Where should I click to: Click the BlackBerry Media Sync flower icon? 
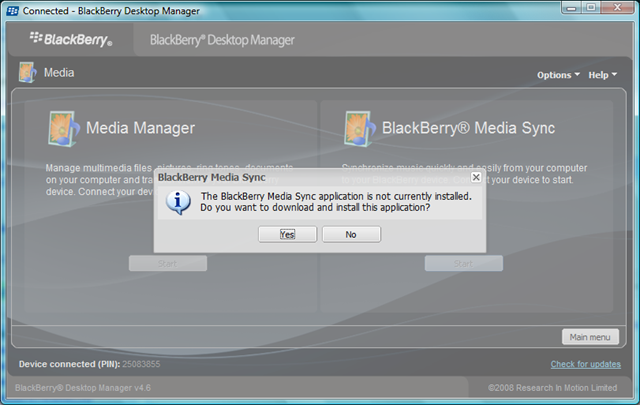(x=360, y=129)
